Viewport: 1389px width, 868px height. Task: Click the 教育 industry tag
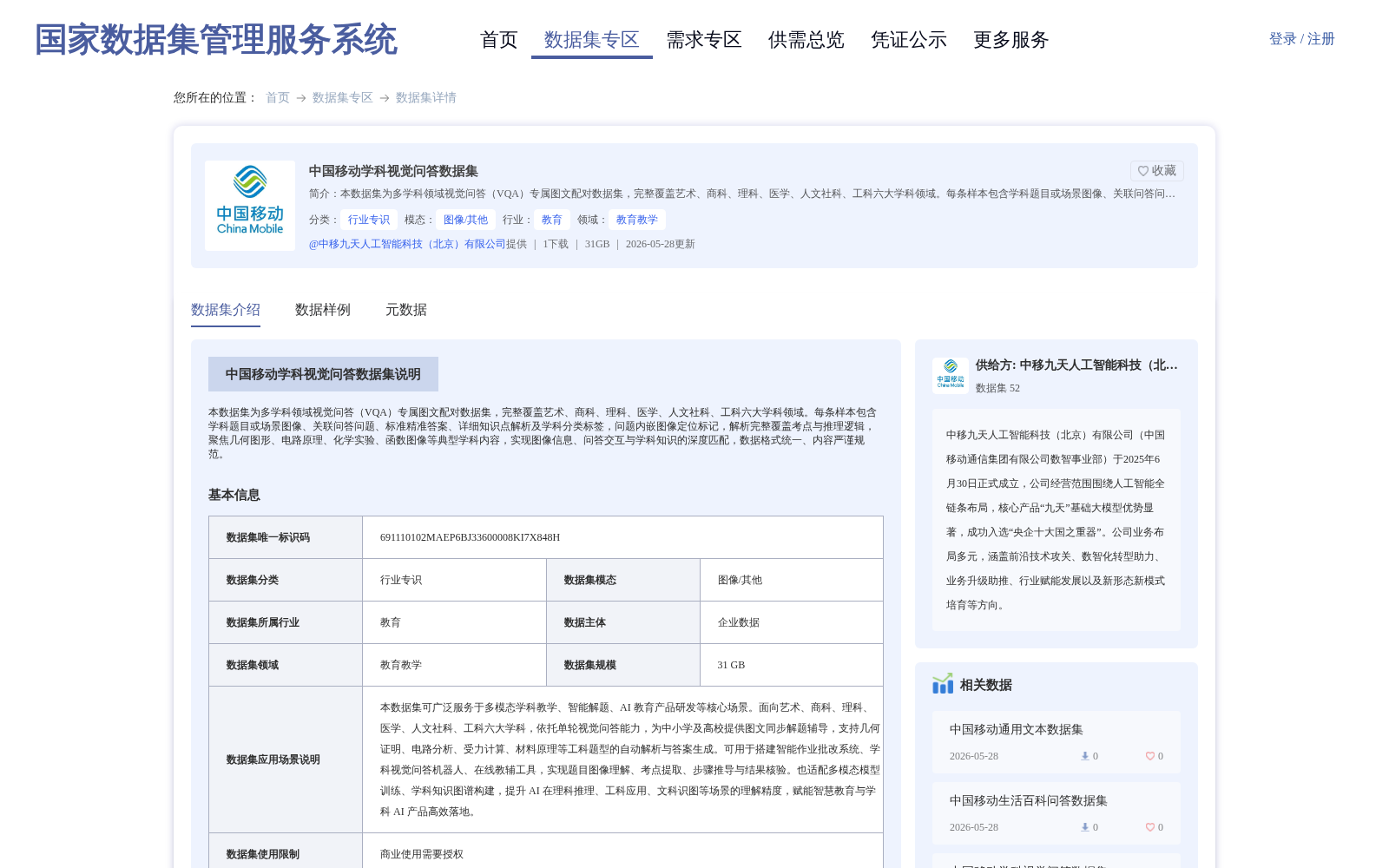tap(552, 220)
